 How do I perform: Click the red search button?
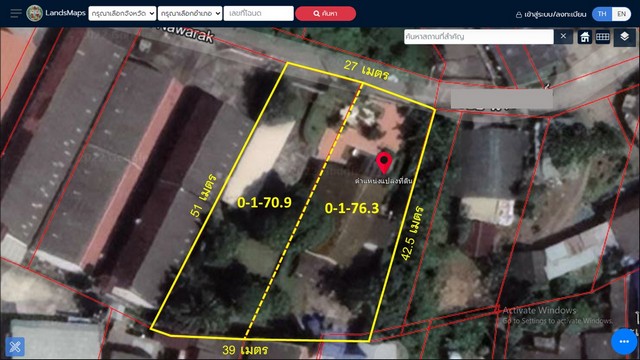(325, 13)
